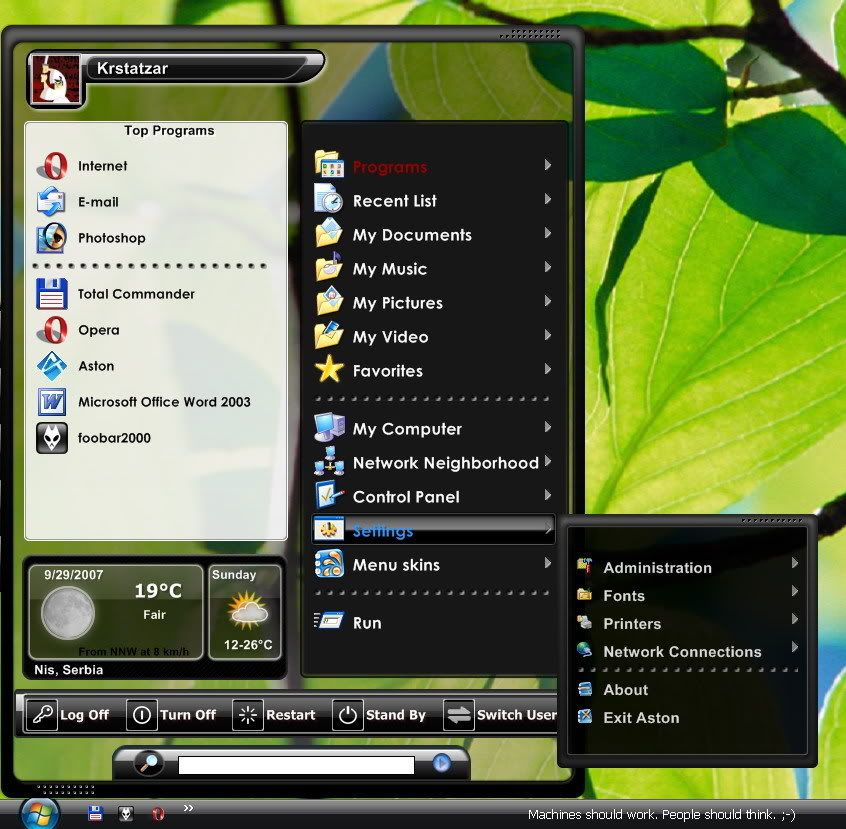This screenshot has width=846, height=829.
Task: Click the 'Top Programs' heading
Action: (169, 131)
